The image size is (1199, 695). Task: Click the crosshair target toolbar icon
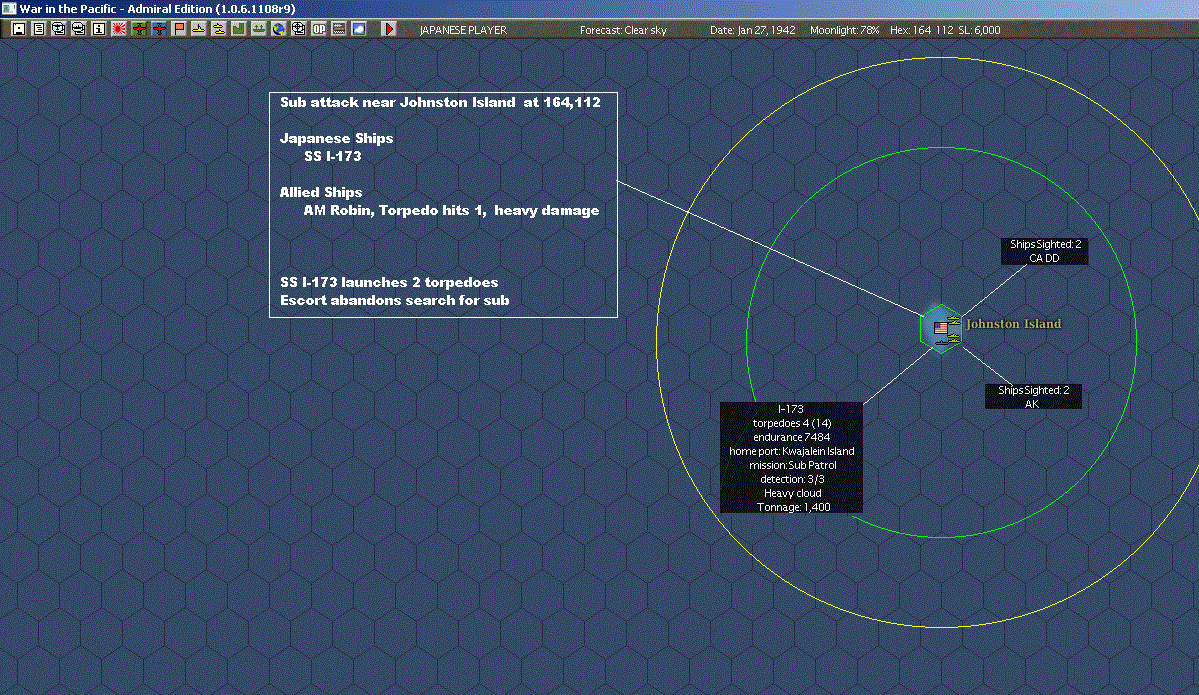[x=298, y=29]
